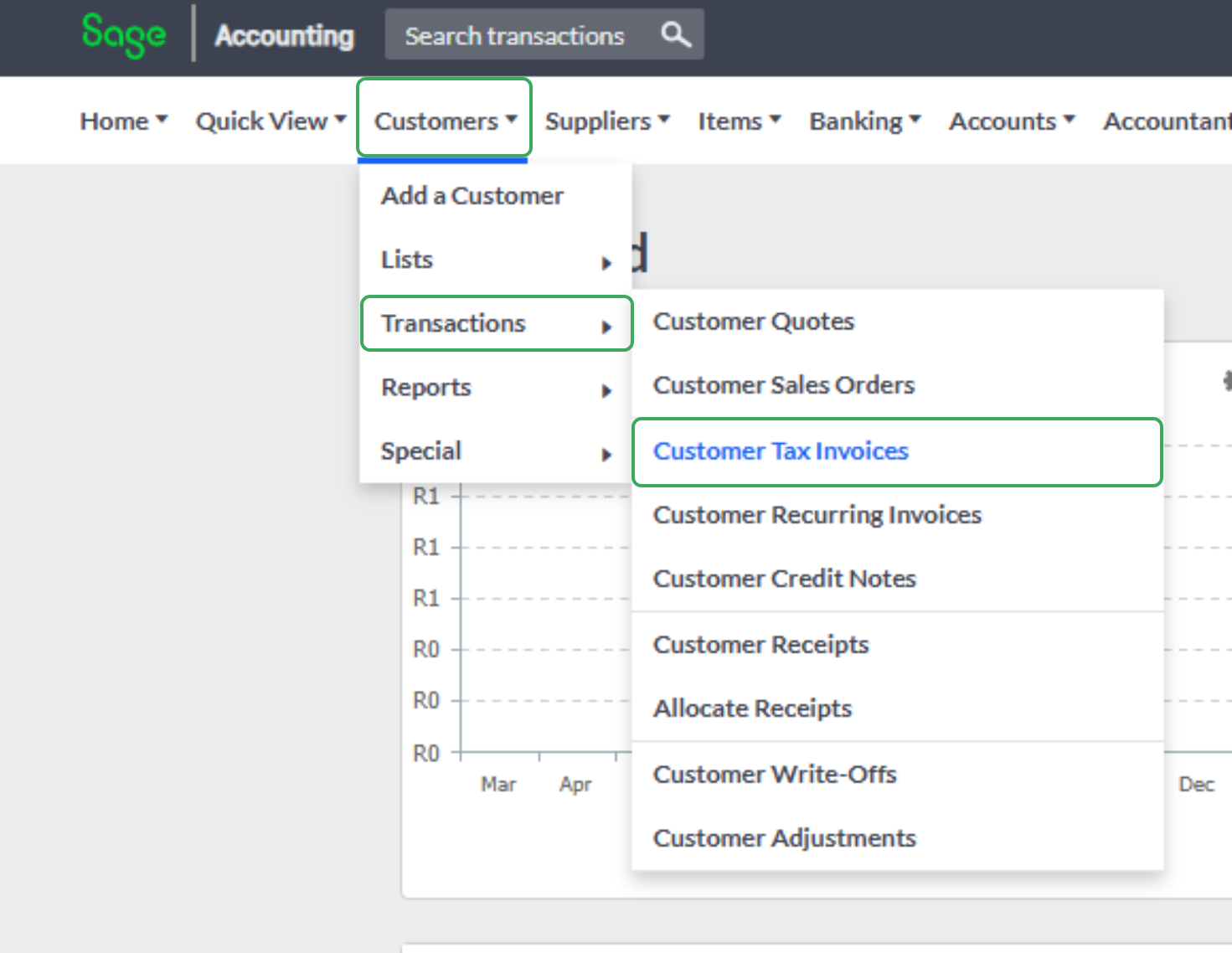
Task: Click the Mar label on chart axis
Action: click(x=498, y=785)
